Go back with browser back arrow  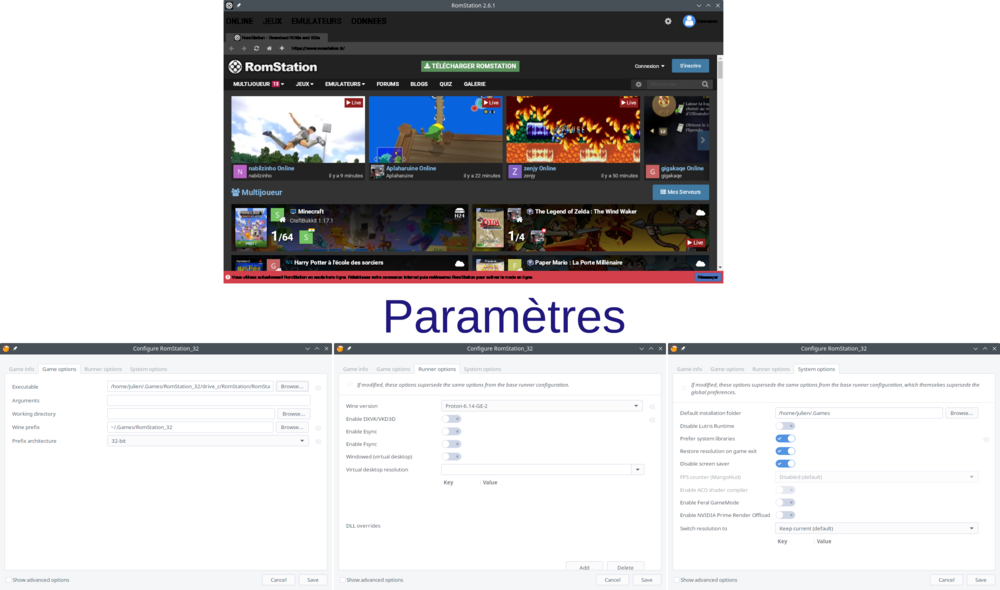232,48
